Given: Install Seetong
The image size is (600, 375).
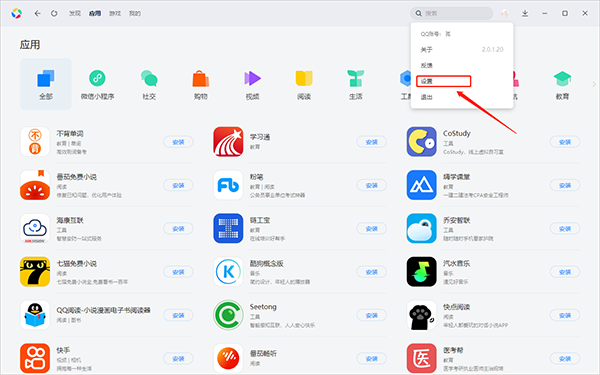Looking at the screenshot, I should tap(372, 315).
